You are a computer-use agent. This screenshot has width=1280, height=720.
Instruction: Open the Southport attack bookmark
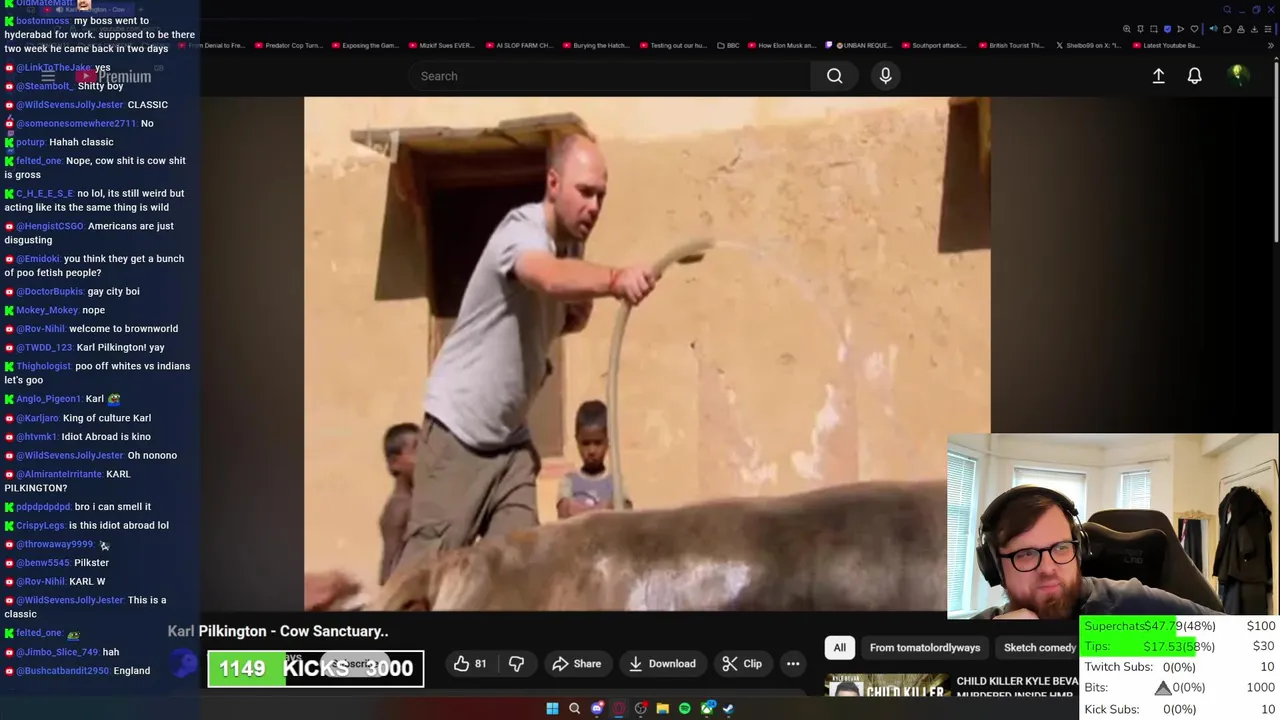(934, 45)
